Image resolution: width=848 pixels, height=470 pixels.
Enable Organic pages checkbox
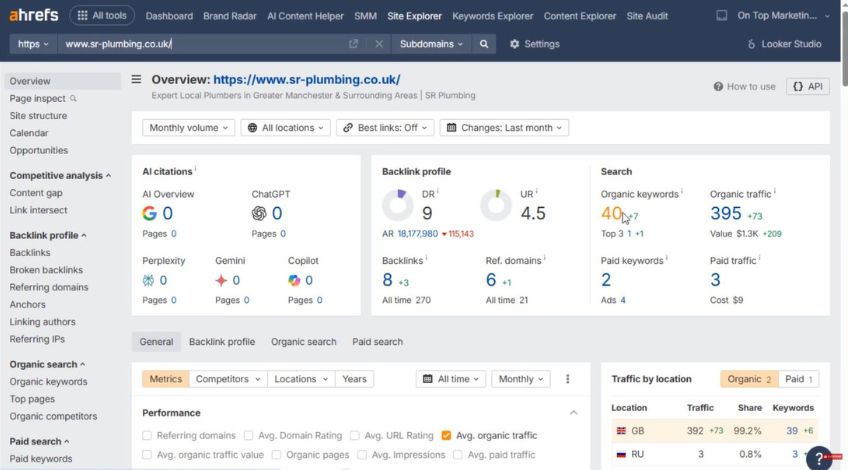tap(276, 455)
